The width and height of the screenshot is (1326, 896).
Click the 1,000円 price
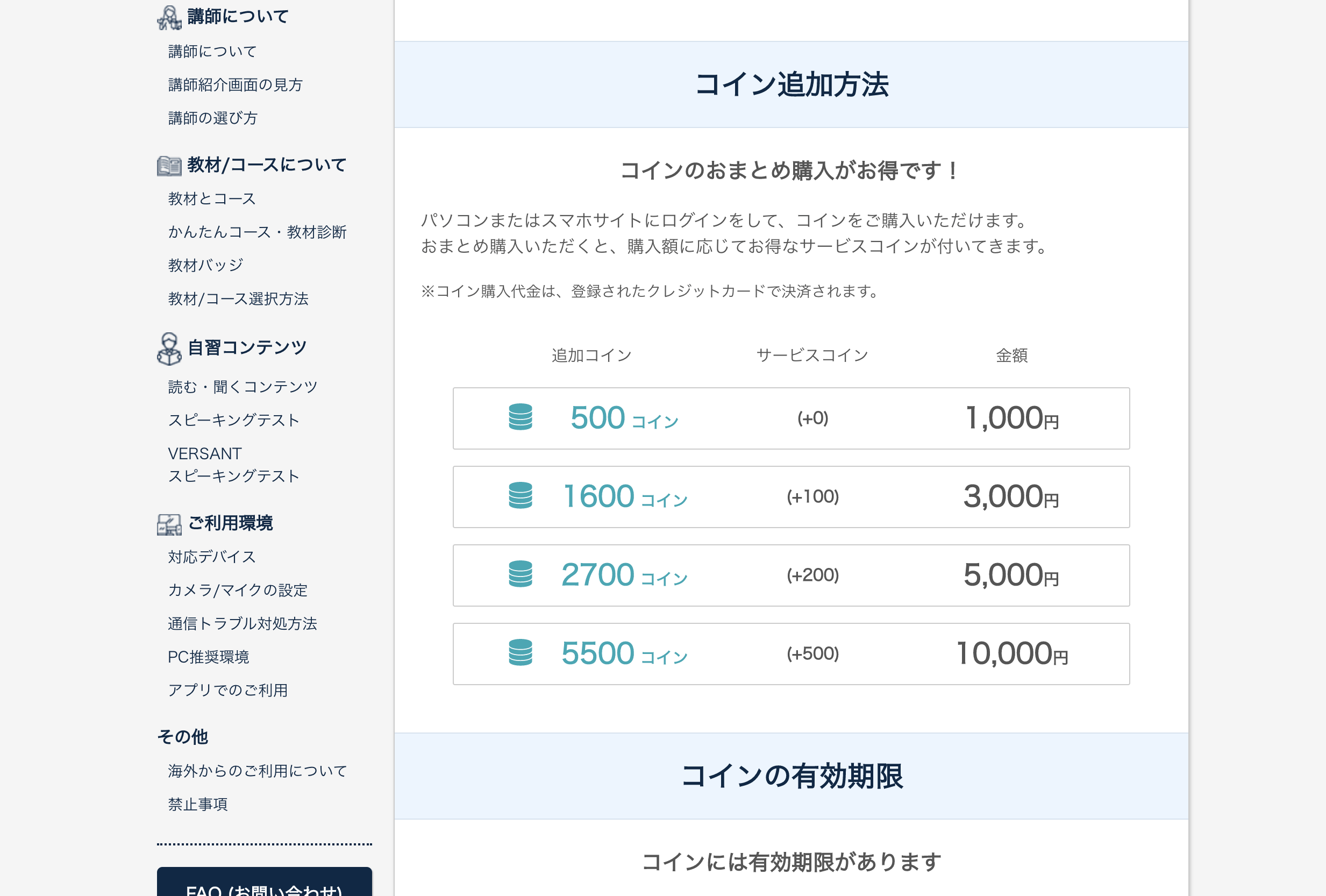[1011, 418]
